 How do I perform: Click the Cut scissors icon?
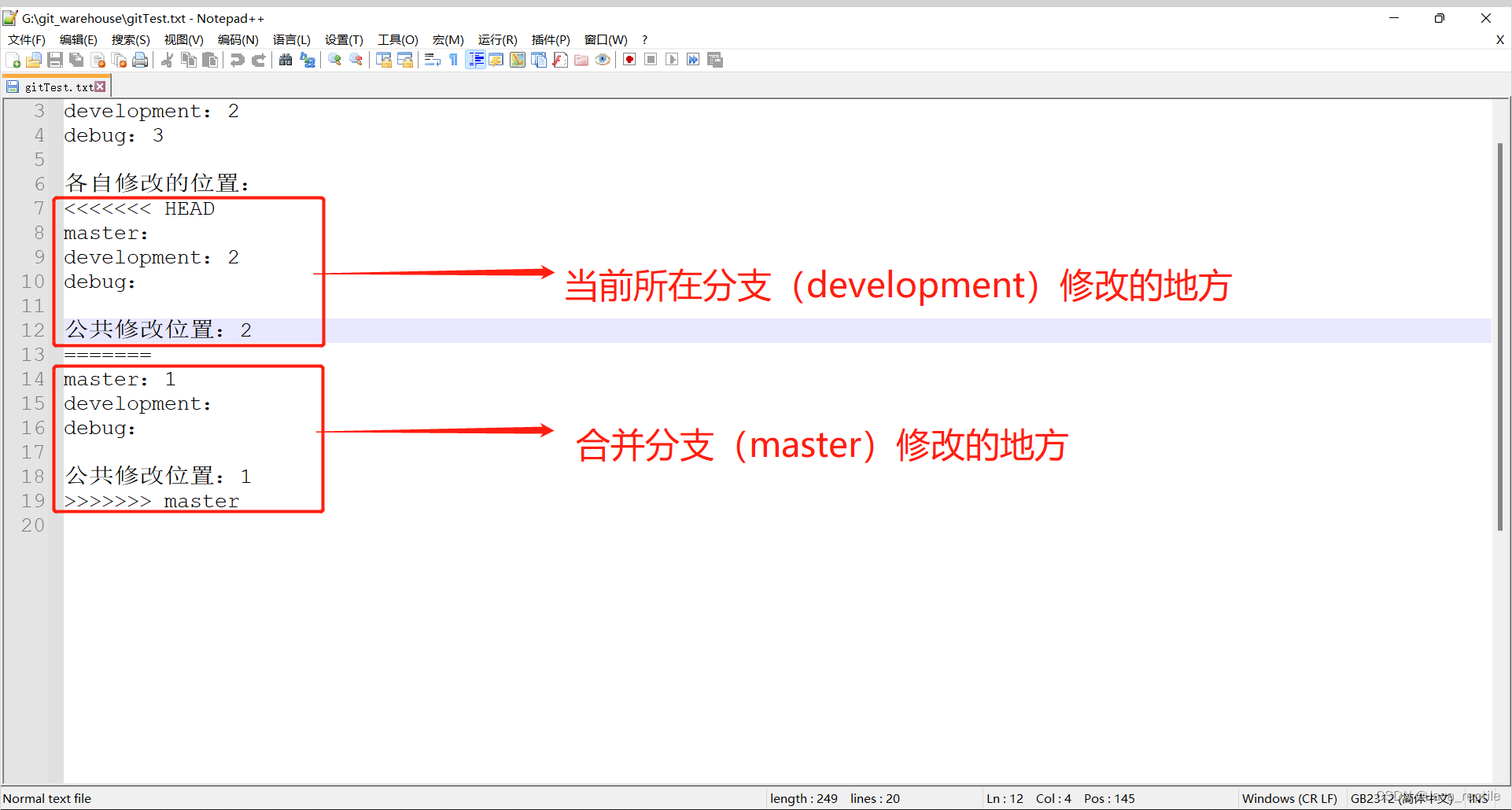[x=167, y=60]
